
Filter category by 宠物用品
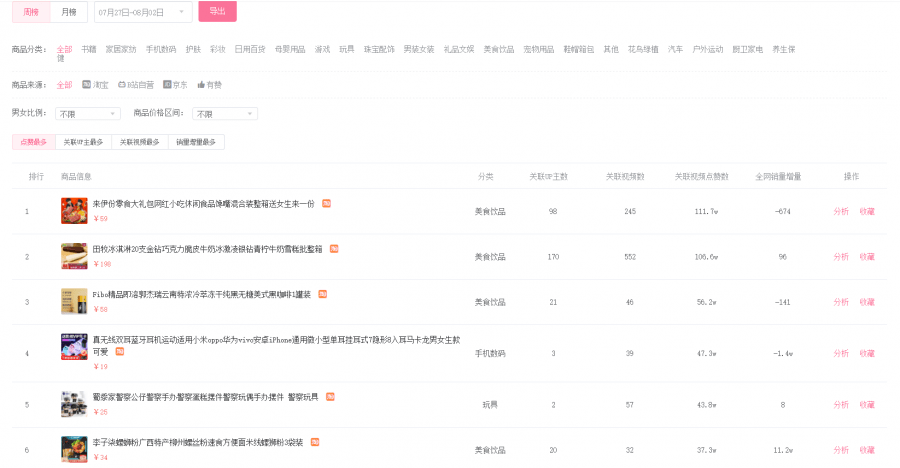pyautogui.click(x=539, y=49)
